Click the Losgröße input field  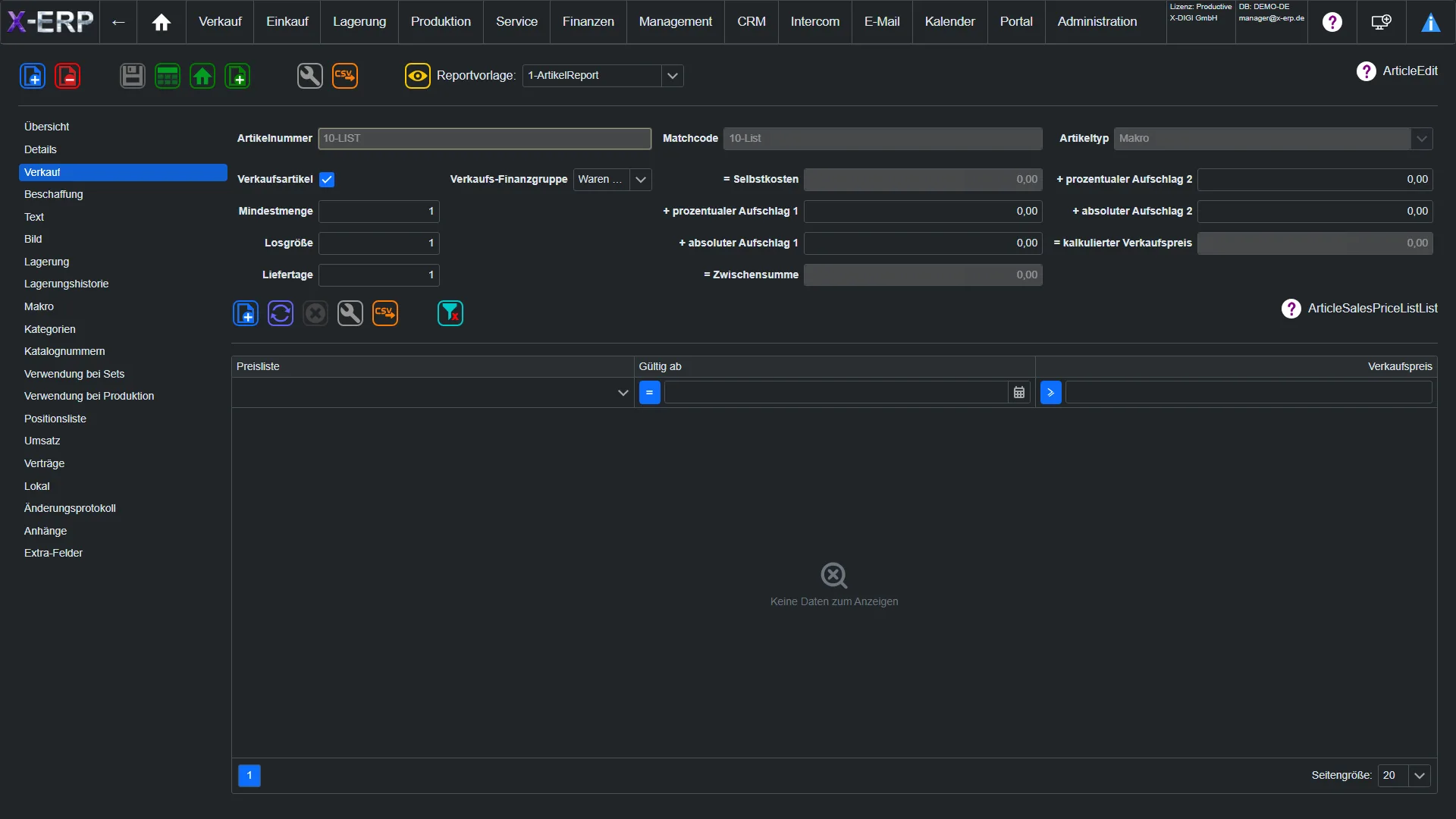(379, 243)
